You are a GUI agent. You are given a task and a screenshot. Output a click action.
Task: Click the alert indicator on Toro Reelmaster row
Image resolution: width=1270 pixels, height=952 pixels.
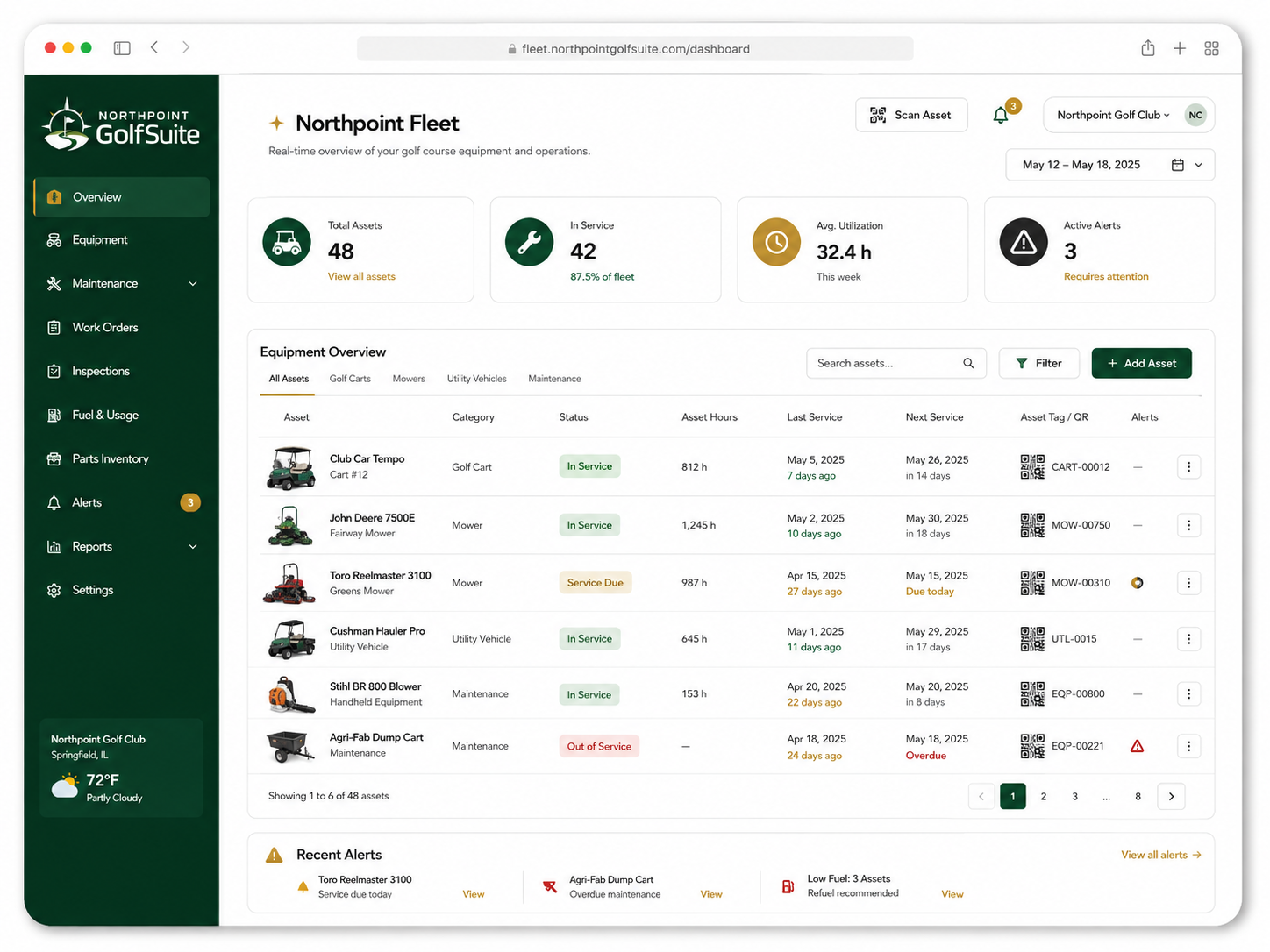pos(1138,583)
